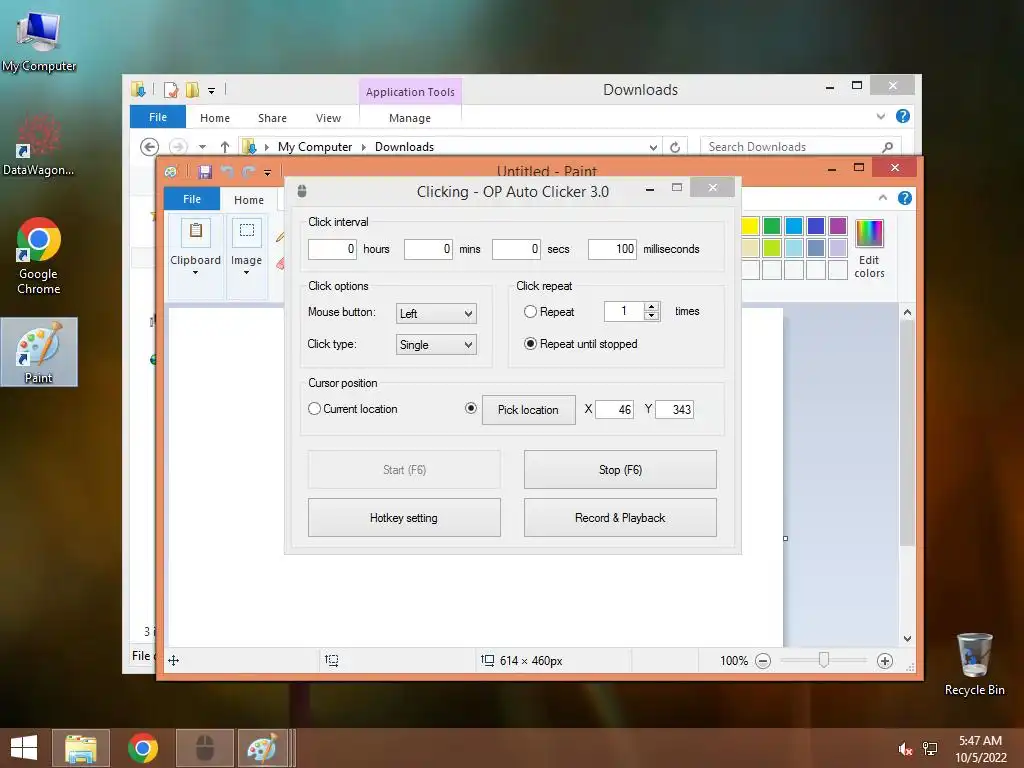Image resolution: width=1024 pixels, height=768 pixels.
Task: Click the Downloads window Help icon
Action: 903,116
